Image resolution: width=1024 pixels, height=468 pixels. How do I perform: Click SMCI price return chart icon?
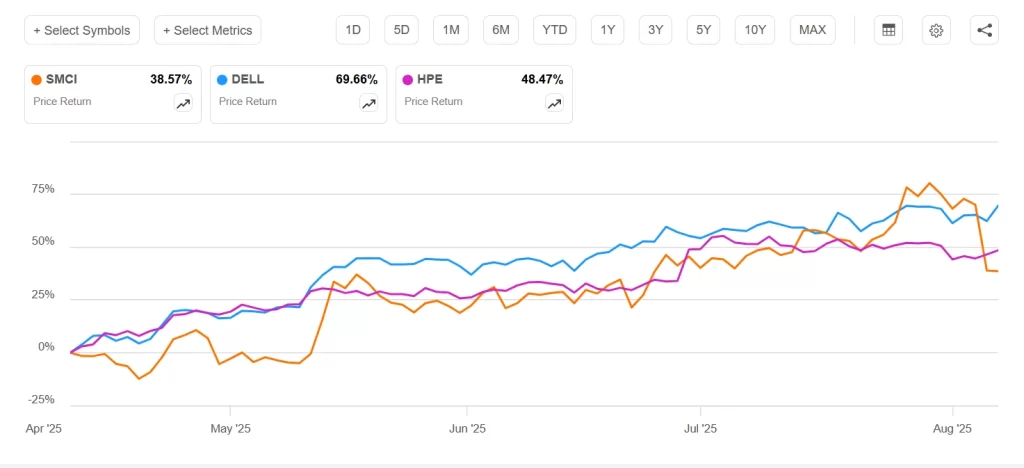183,103
